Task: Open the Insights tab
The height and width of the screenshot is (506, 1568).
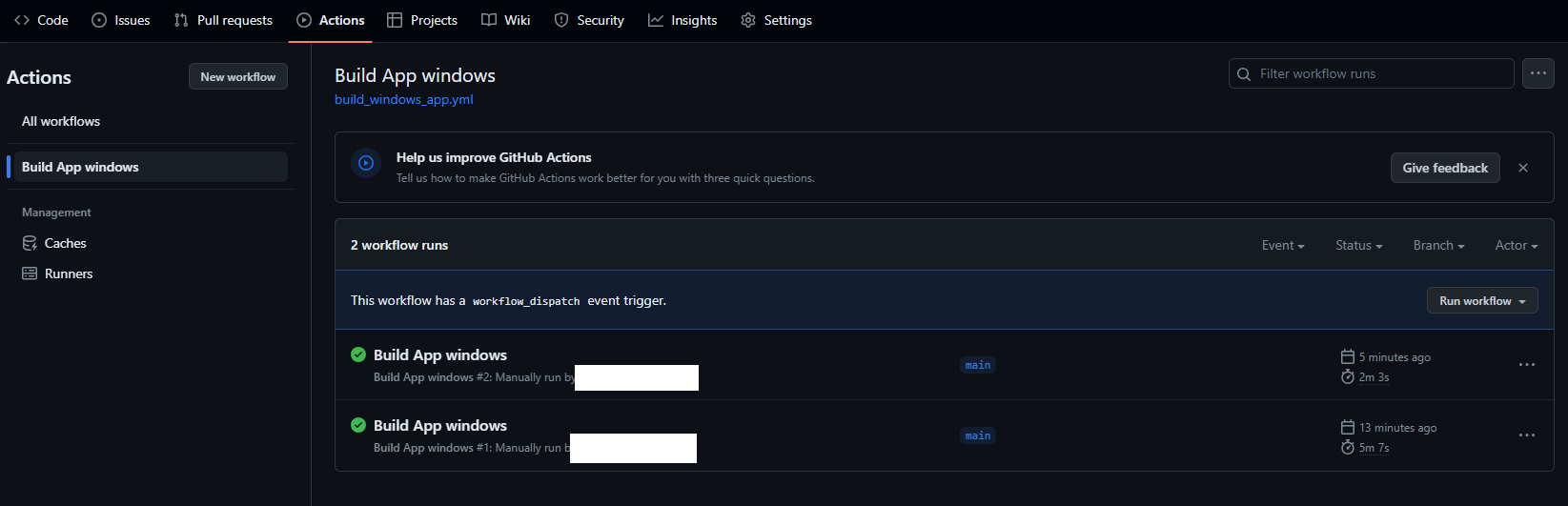Action: tap(682, 20)
